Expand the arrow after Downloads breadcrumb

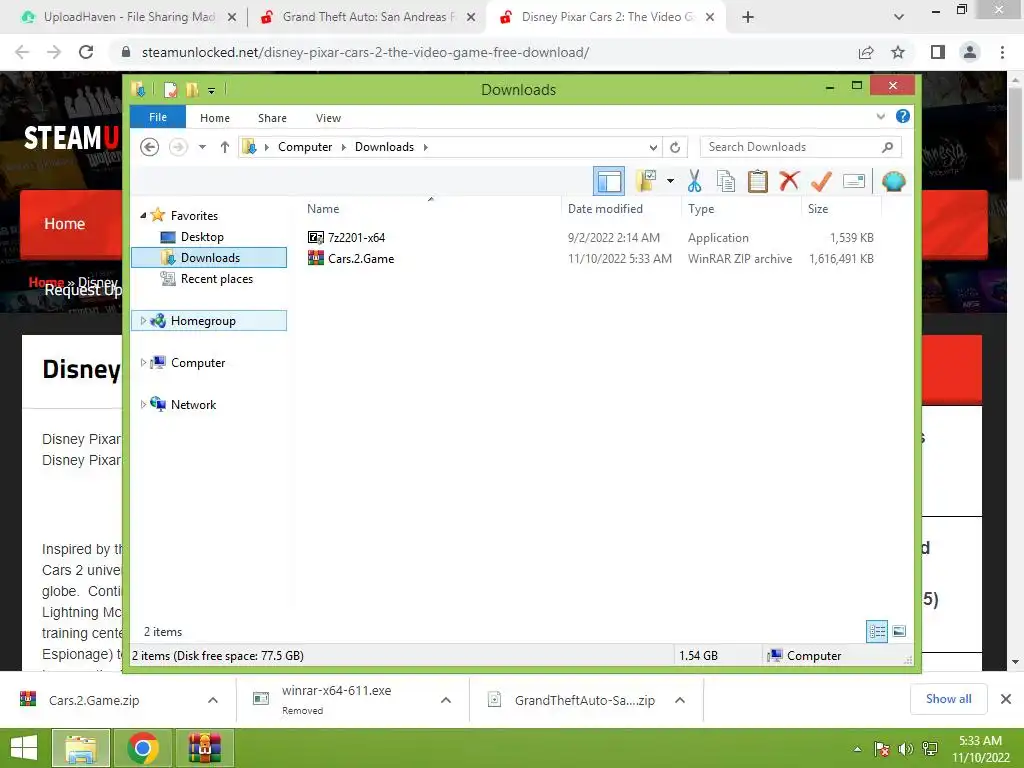point(426,147)
